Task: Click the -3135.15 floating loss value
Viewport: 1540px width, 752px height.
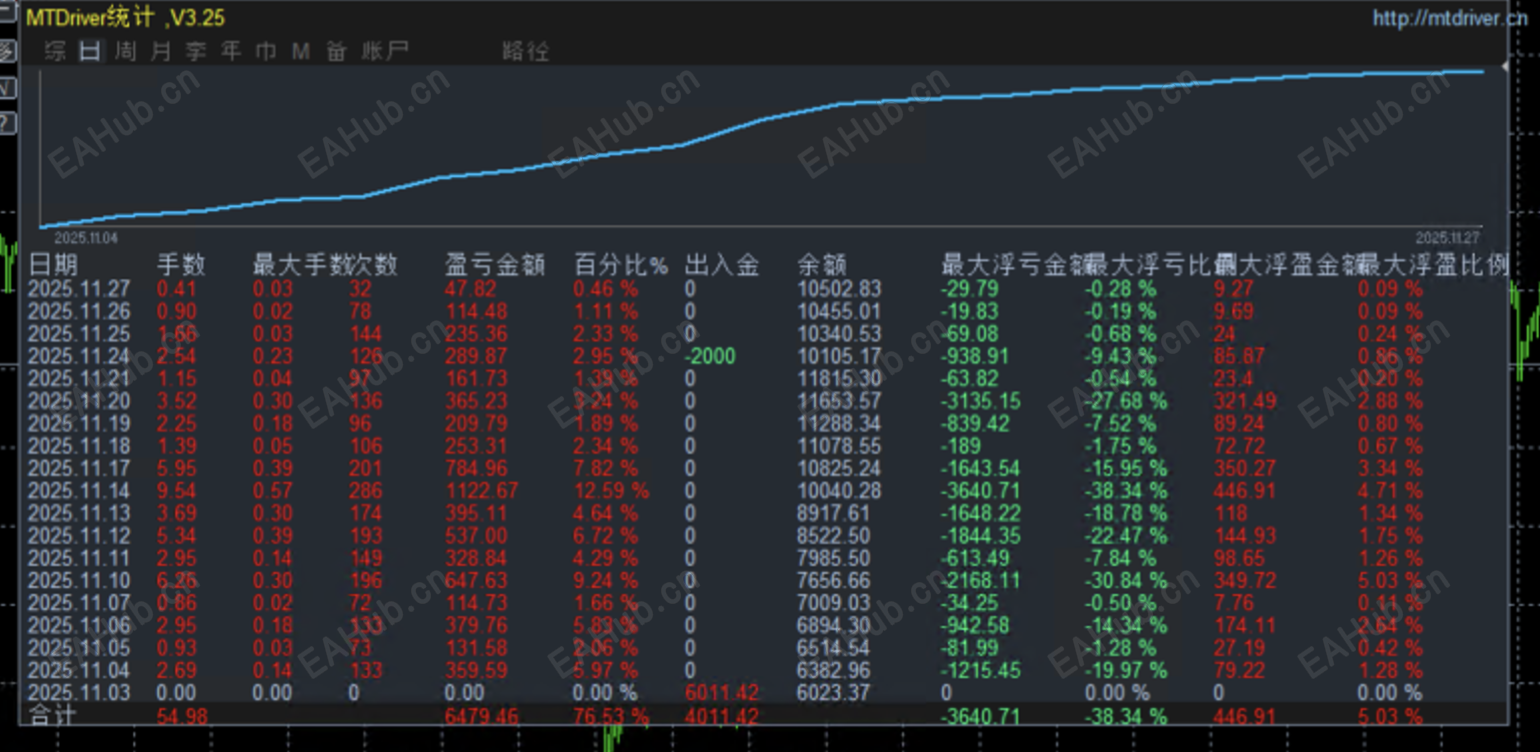Action: tap(981, 401)
